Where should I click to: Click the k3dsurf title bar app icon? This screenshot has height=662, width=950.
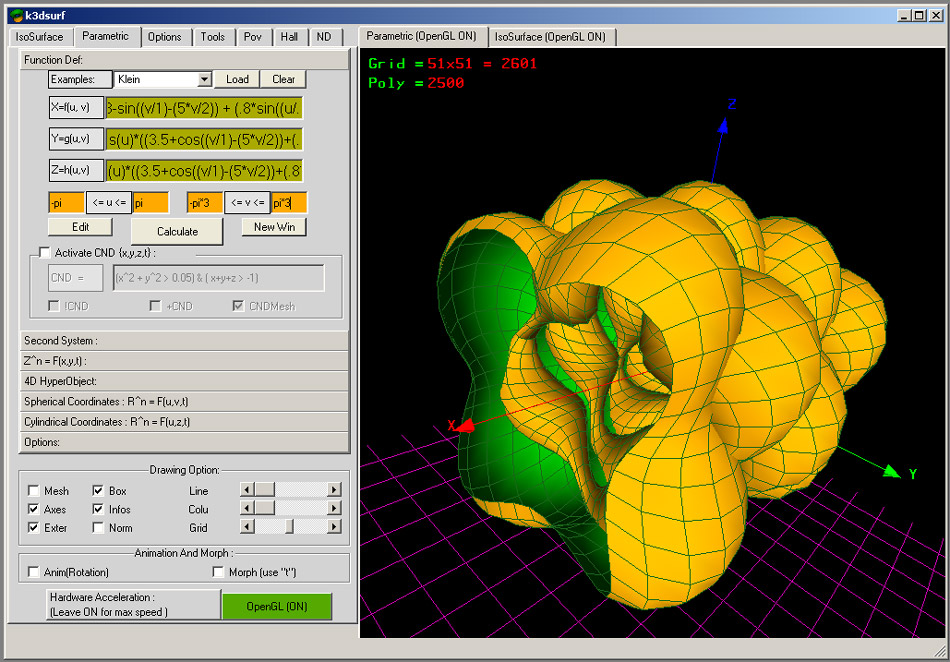point(16,15)
